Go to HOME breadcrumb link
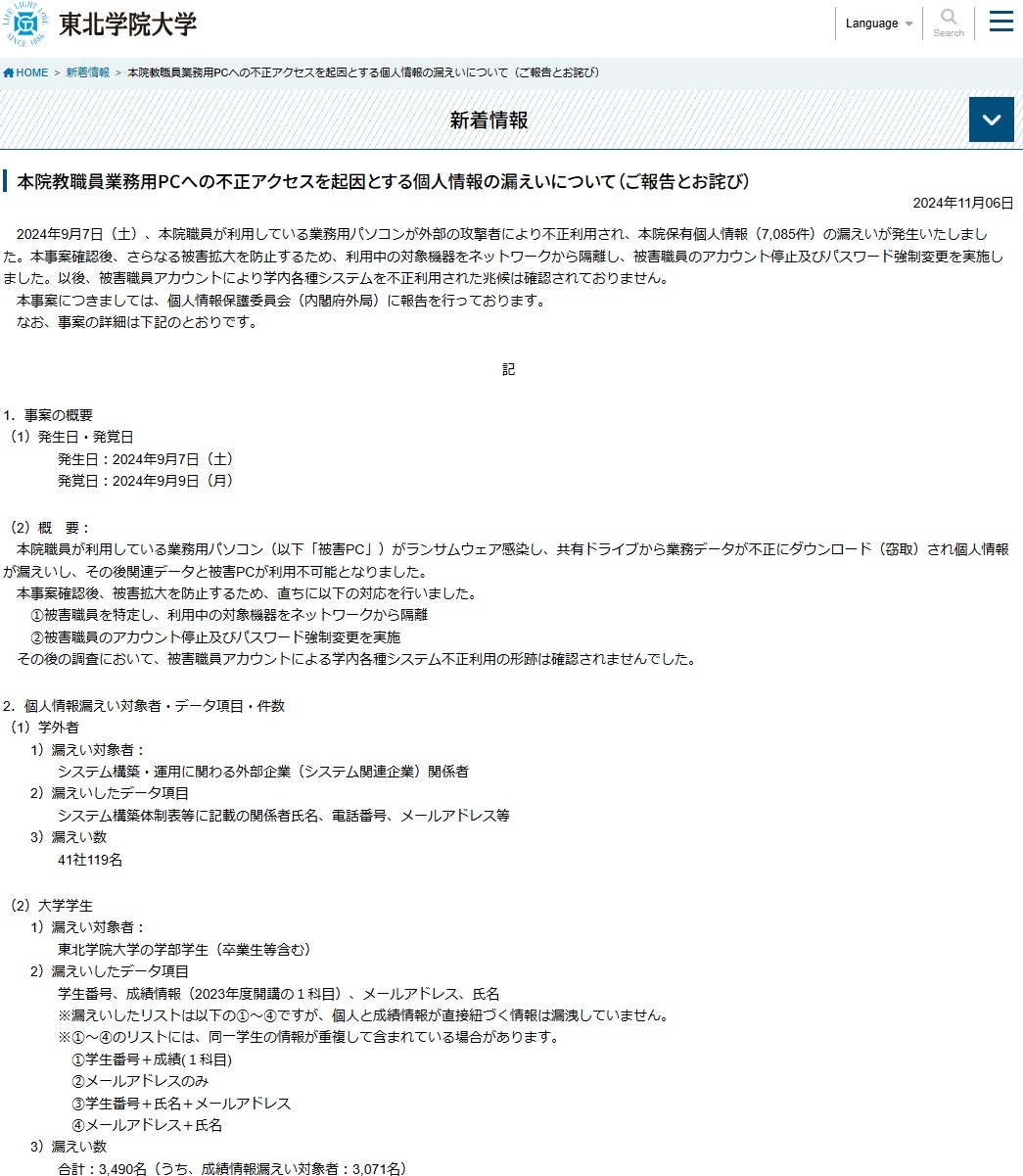 coord(31,72)
